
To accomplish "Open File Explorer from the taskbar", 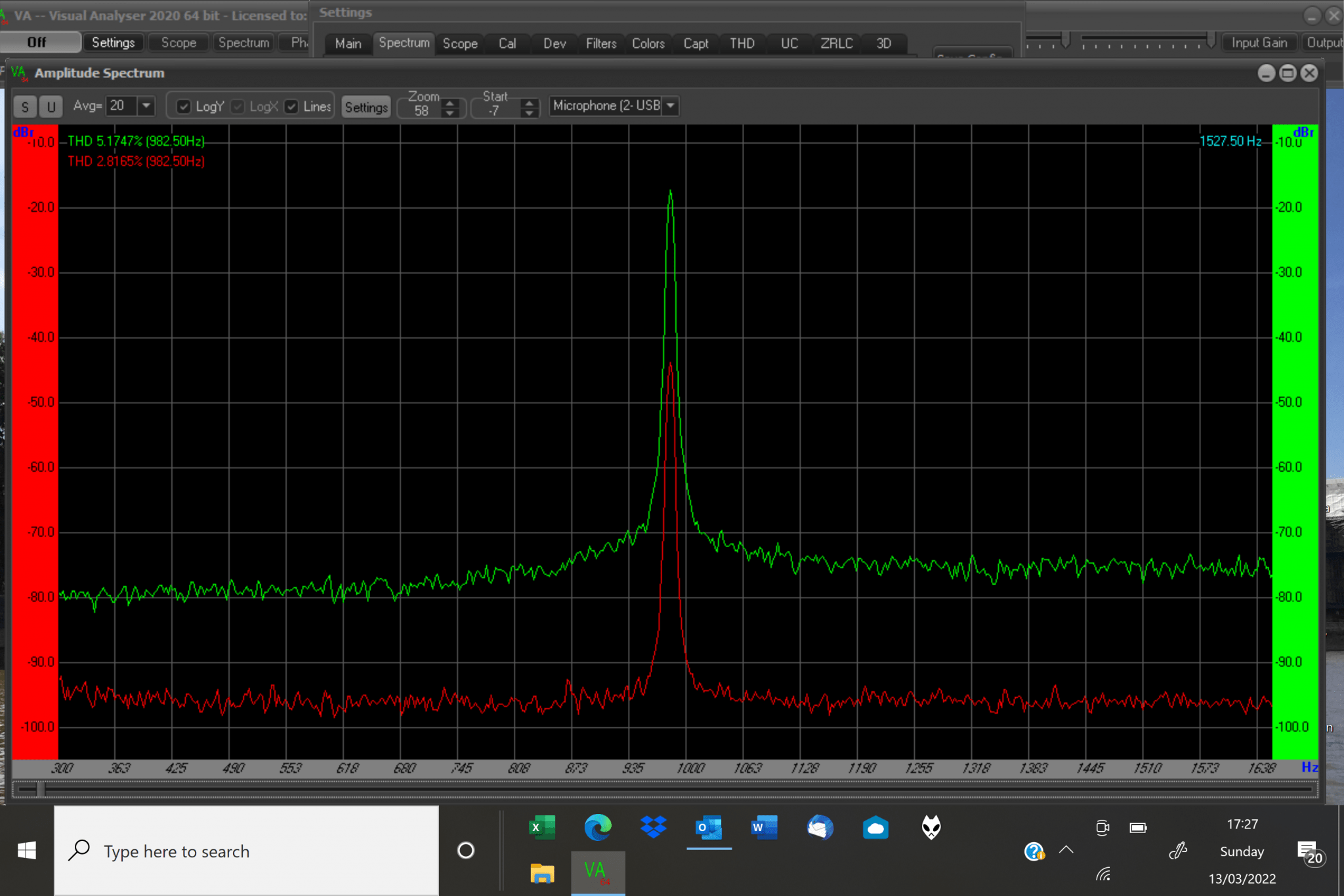I will (542, 873).
